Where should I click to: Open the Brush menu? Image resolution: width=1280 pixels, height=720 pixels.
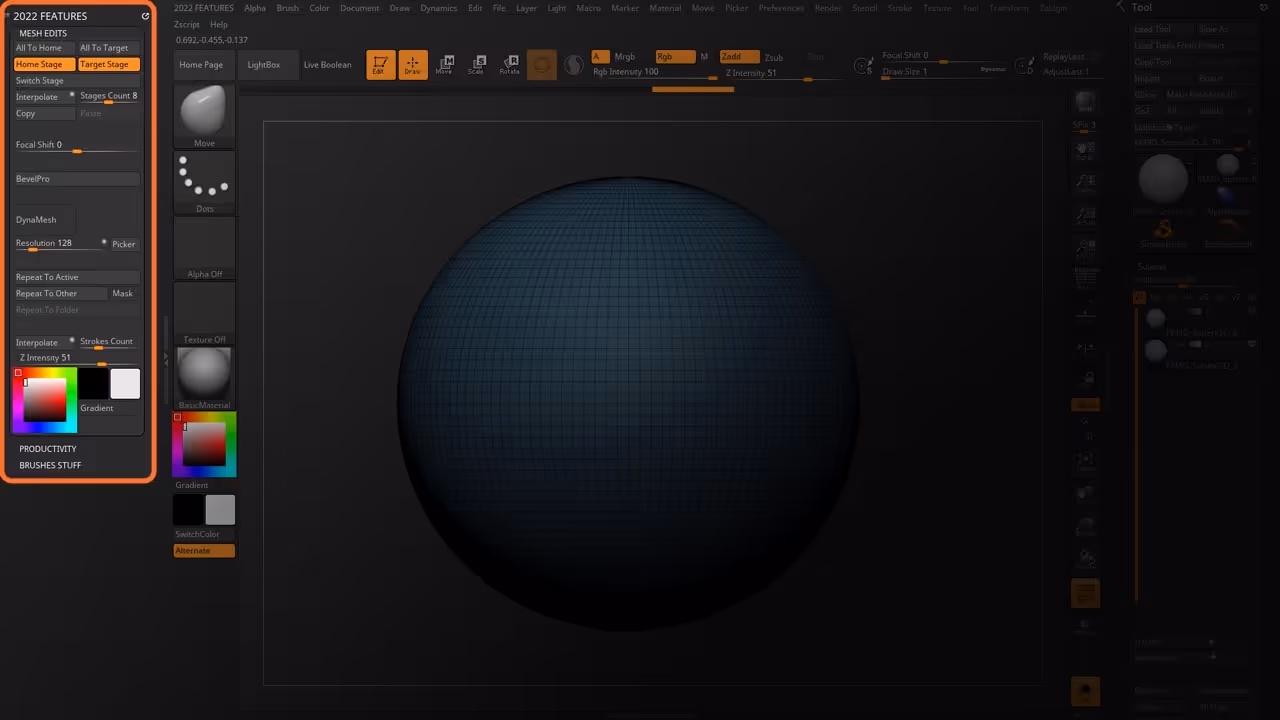coord(287,8)
